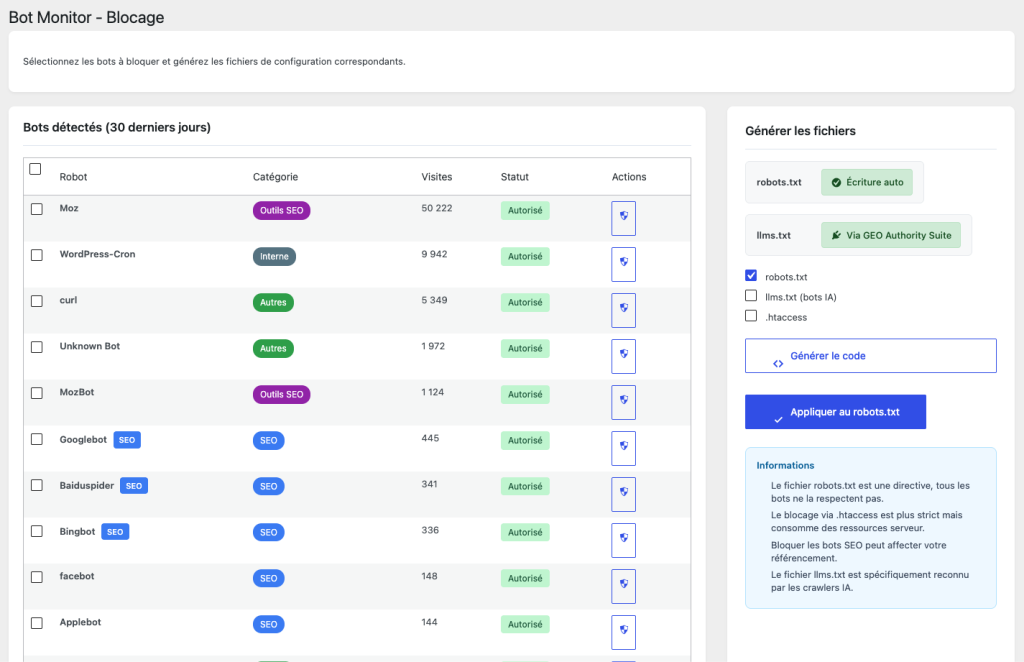
Task: Click the 9 942 visits value
Action: coord(434,254)
